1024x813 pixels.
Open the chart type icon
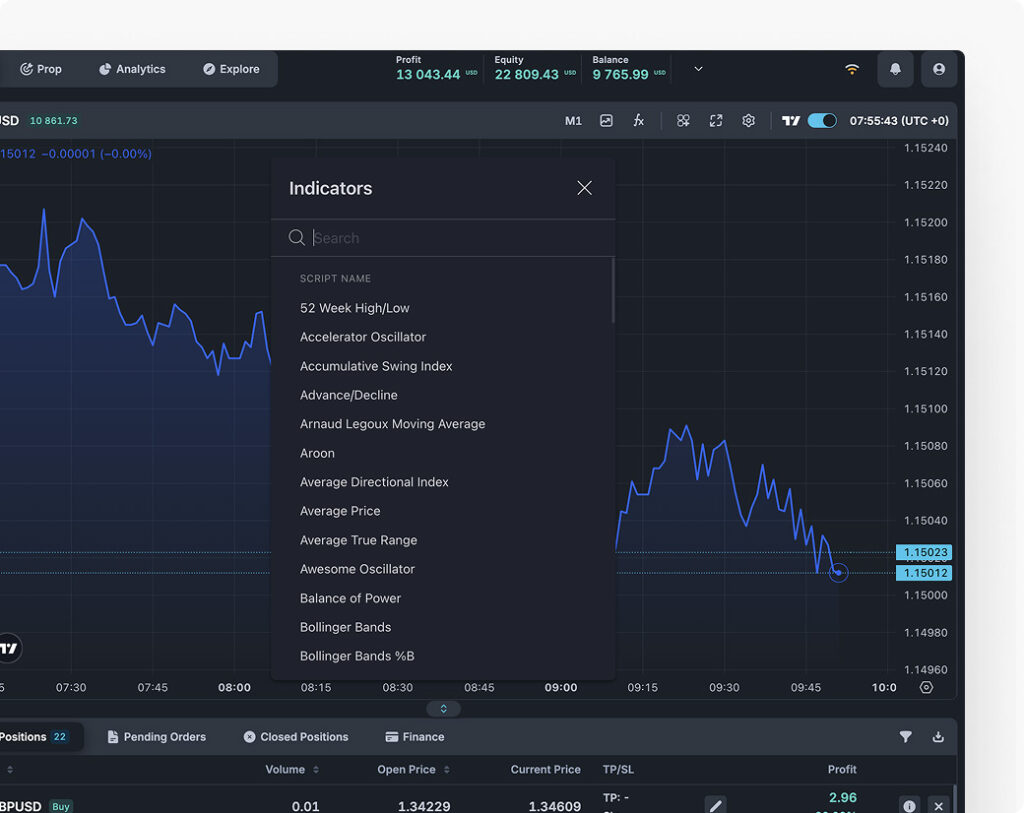click(x=606, y=120)
